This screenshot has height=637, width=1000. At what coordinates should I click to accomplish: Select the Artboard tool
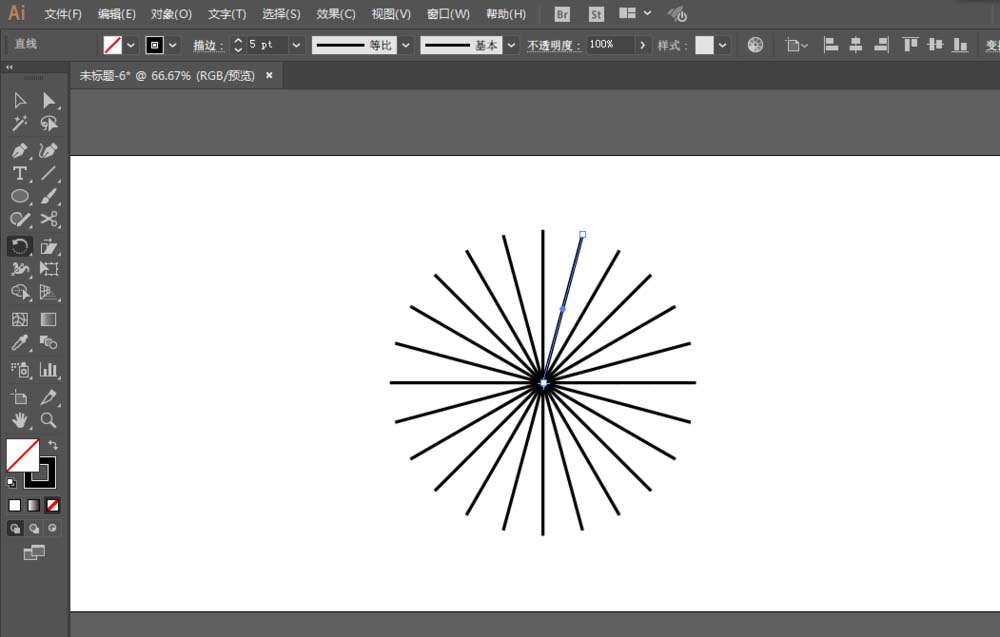pos(20,397)
